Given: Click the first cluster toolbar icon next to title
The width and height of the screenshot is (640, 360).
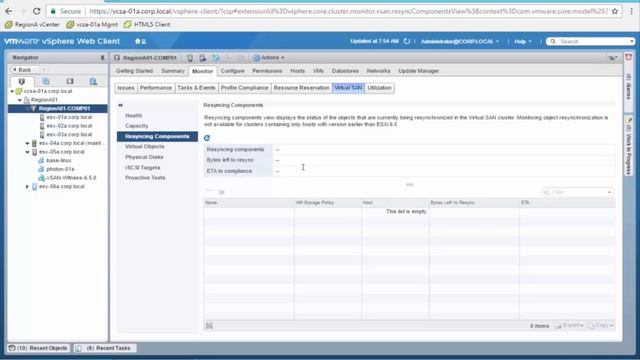Looking at the screenshot, I should coord(190,58).
